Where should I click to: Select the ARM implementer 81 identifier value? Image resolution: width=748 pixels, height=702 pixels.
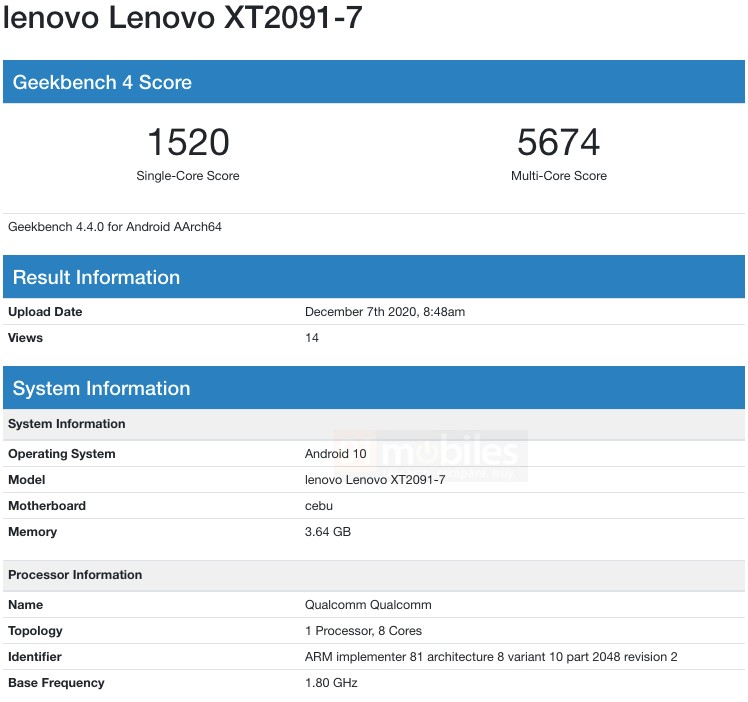pos(491,657)
